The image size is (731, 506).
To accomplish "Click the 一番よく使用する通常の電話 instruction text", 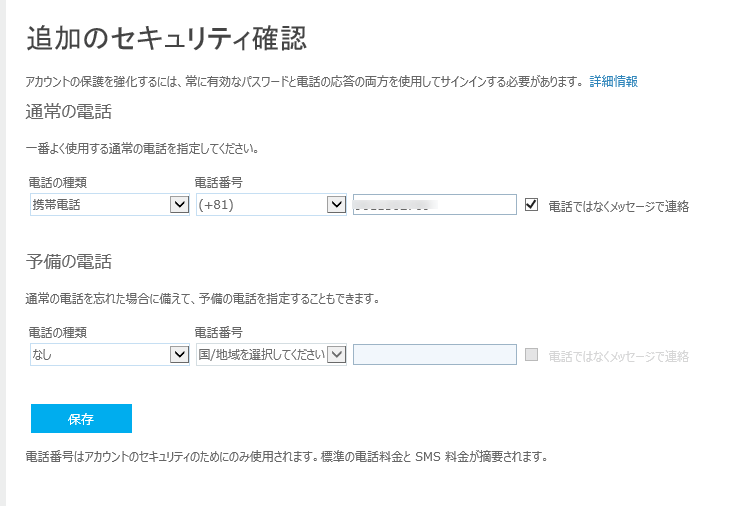I will [x=142, y=149].
